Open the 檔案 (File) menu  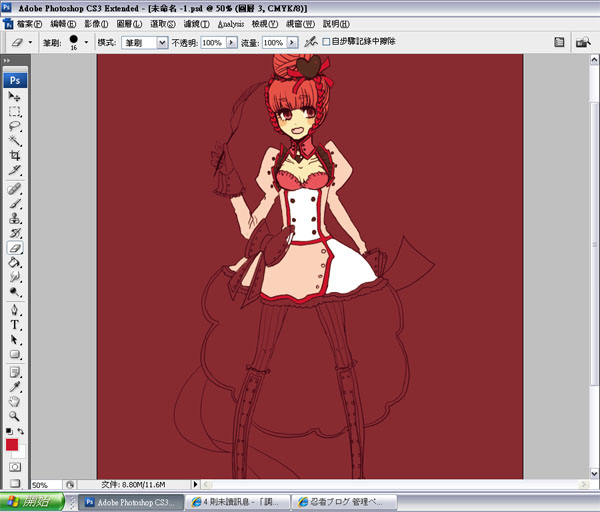point(29,24)
